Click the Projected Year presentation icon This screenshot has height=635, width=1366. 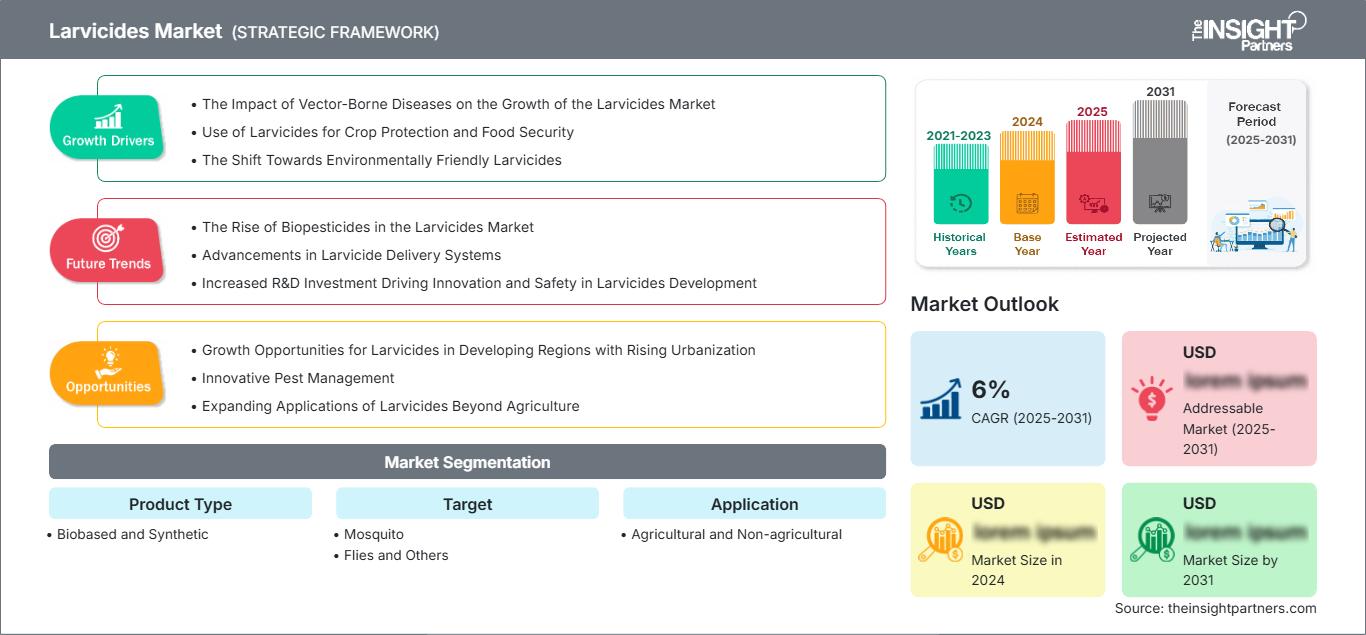(x=1160, y=203)
